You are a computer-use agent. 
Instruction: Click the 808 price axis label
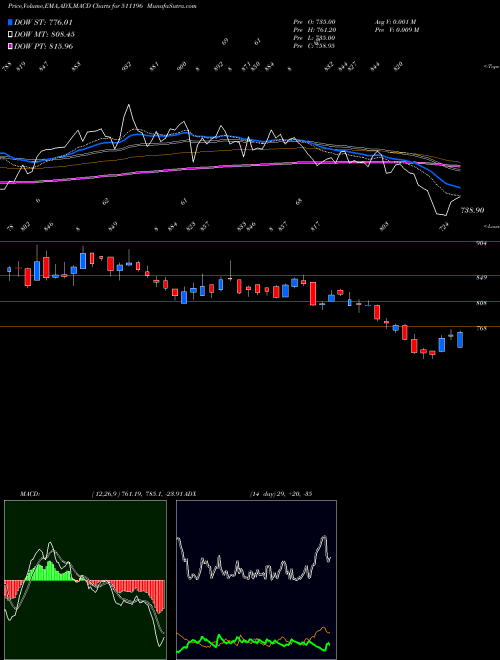(482, 303)
